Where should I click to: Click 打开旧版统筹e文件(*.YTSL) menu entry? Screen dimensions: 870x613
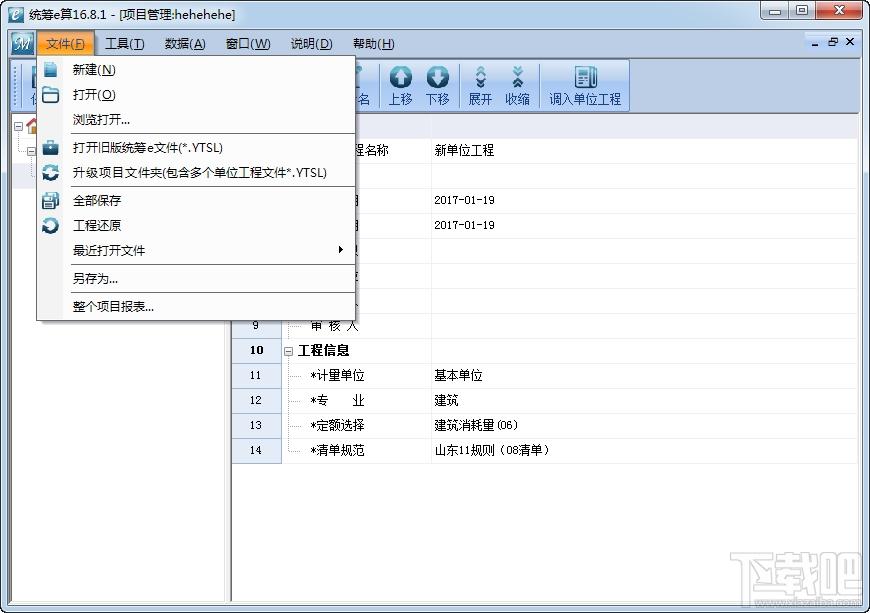point(147,148)
